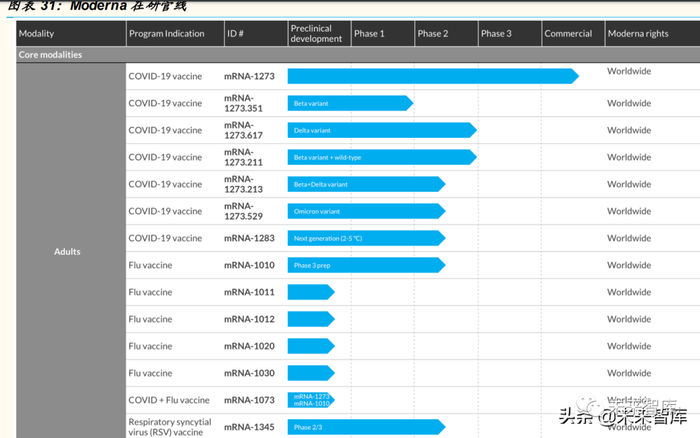
Task: Click the Phase 3 prep progress bar
Action: coord(367,265)
